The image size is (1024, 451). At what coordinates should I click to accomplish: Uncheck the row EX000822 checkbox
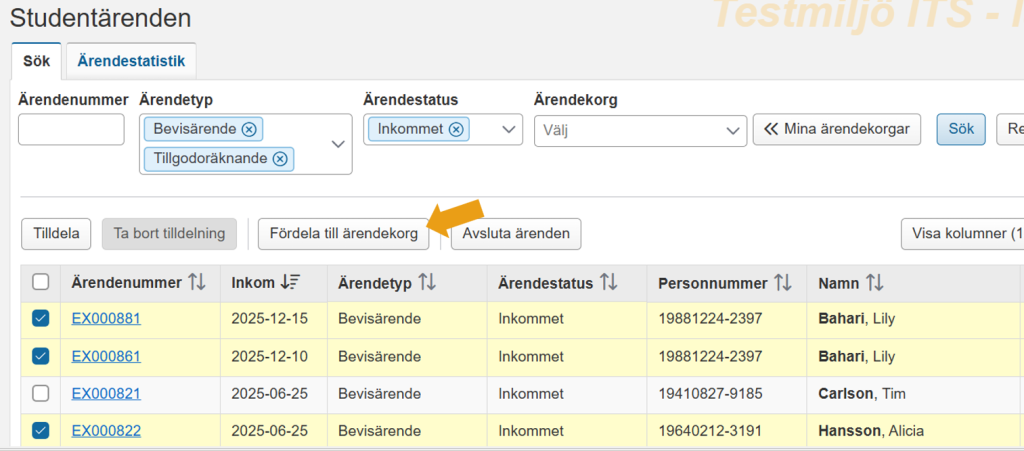(x=40, y=431)
